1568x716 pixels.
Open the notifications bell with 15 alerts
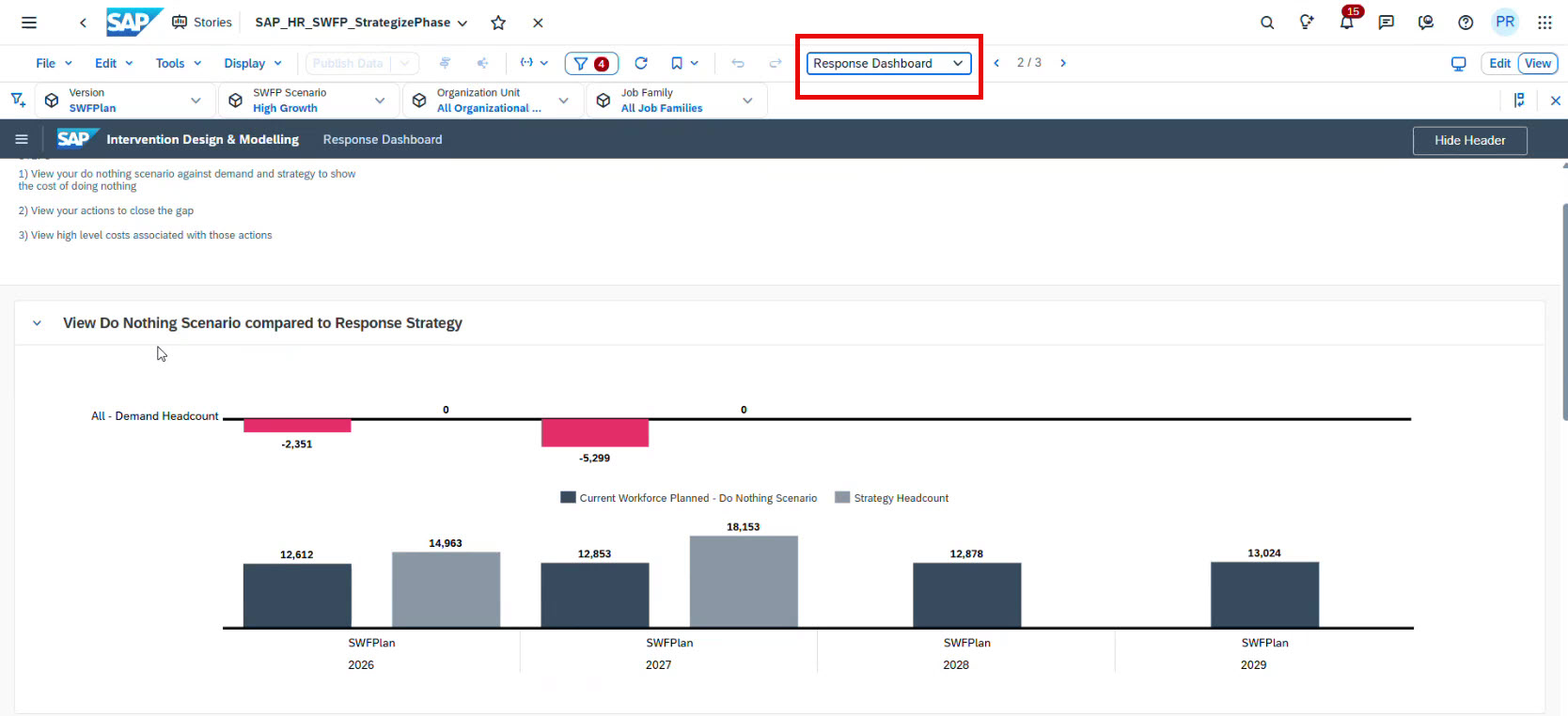(x=1346, y=23)
